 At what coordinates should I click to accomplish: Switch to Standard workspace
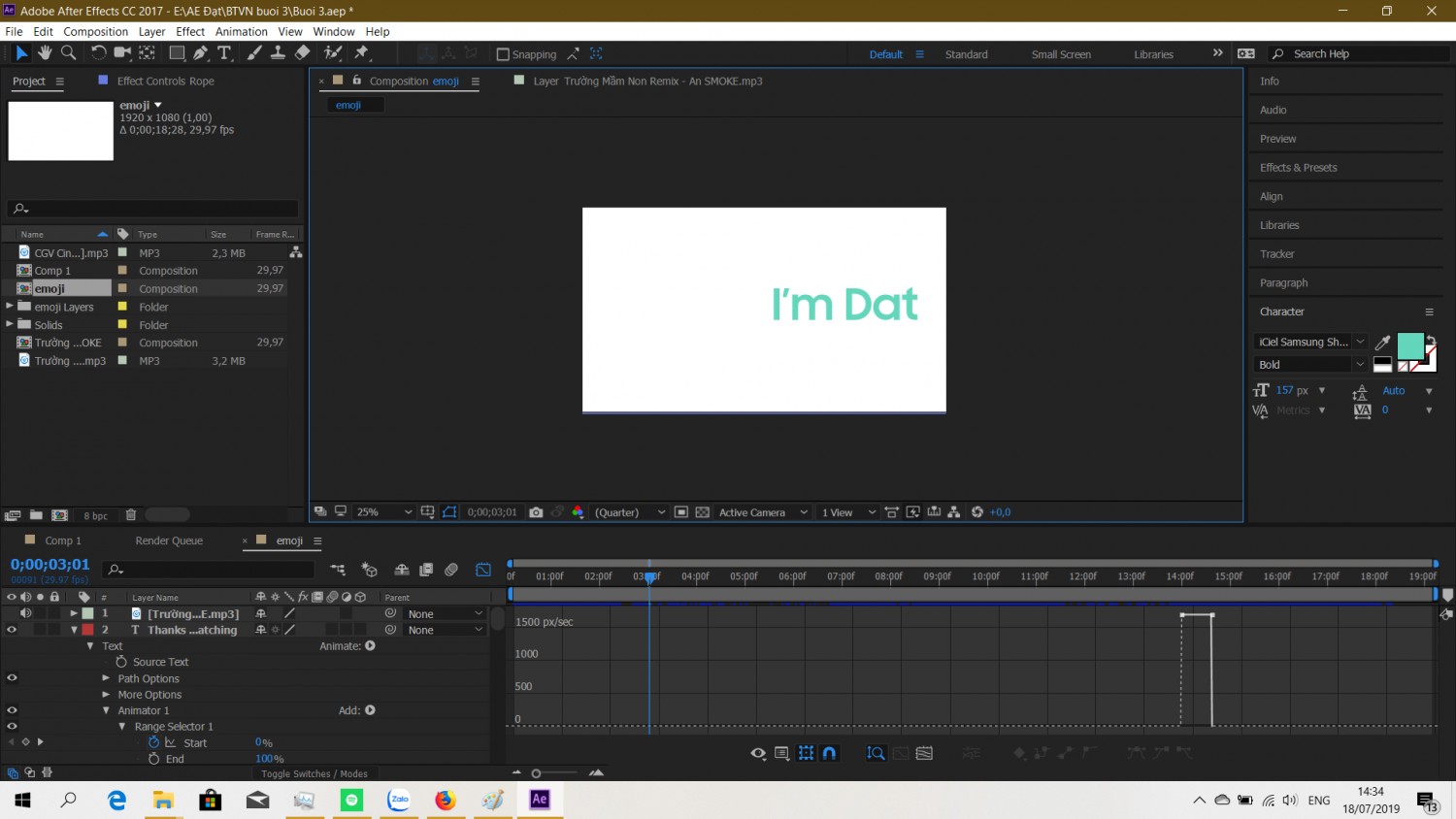point(967,54)
